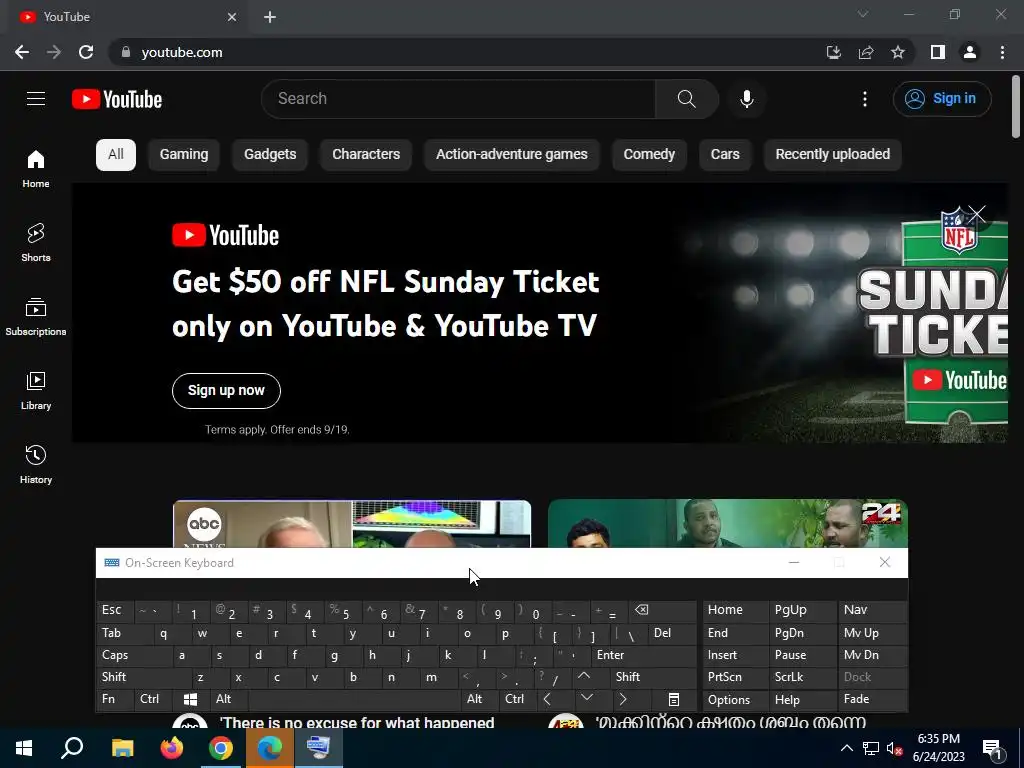Start voice search with microphone

click(x=746, y=99)
